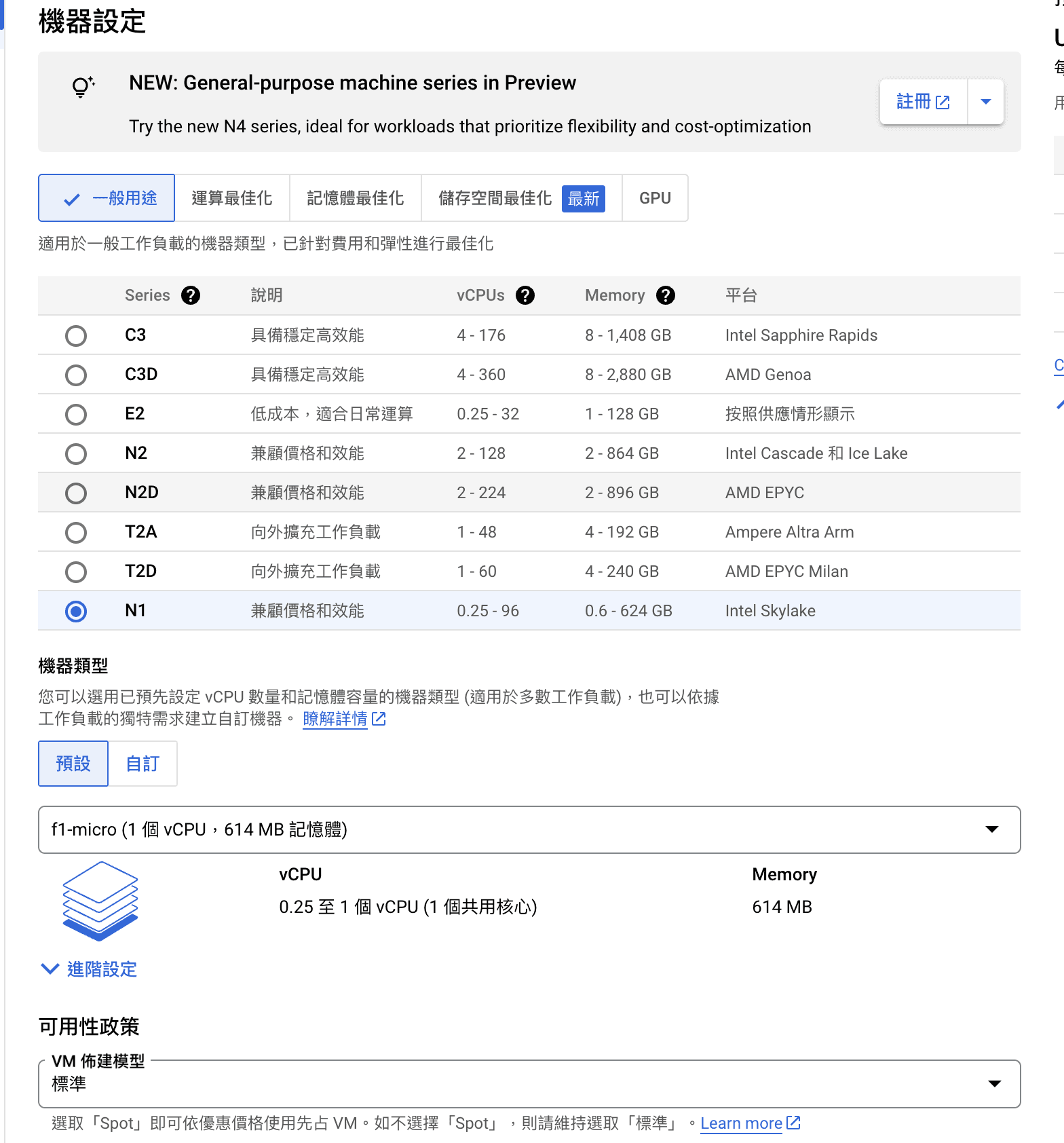Image resolution: width=1064 pixels, height=1143 pixels.
Task: Open the VM 佈建模型 dropdown
Action: coord(529,1083)
